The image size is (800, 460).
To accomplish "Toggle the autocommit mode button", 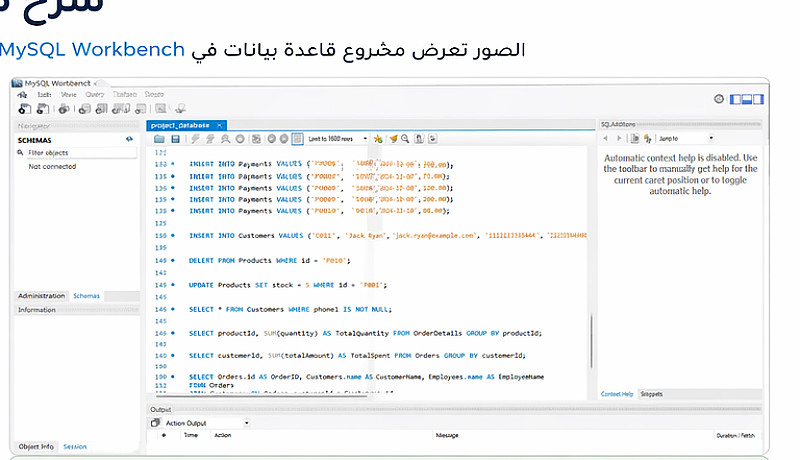I will tap(297, 139).
